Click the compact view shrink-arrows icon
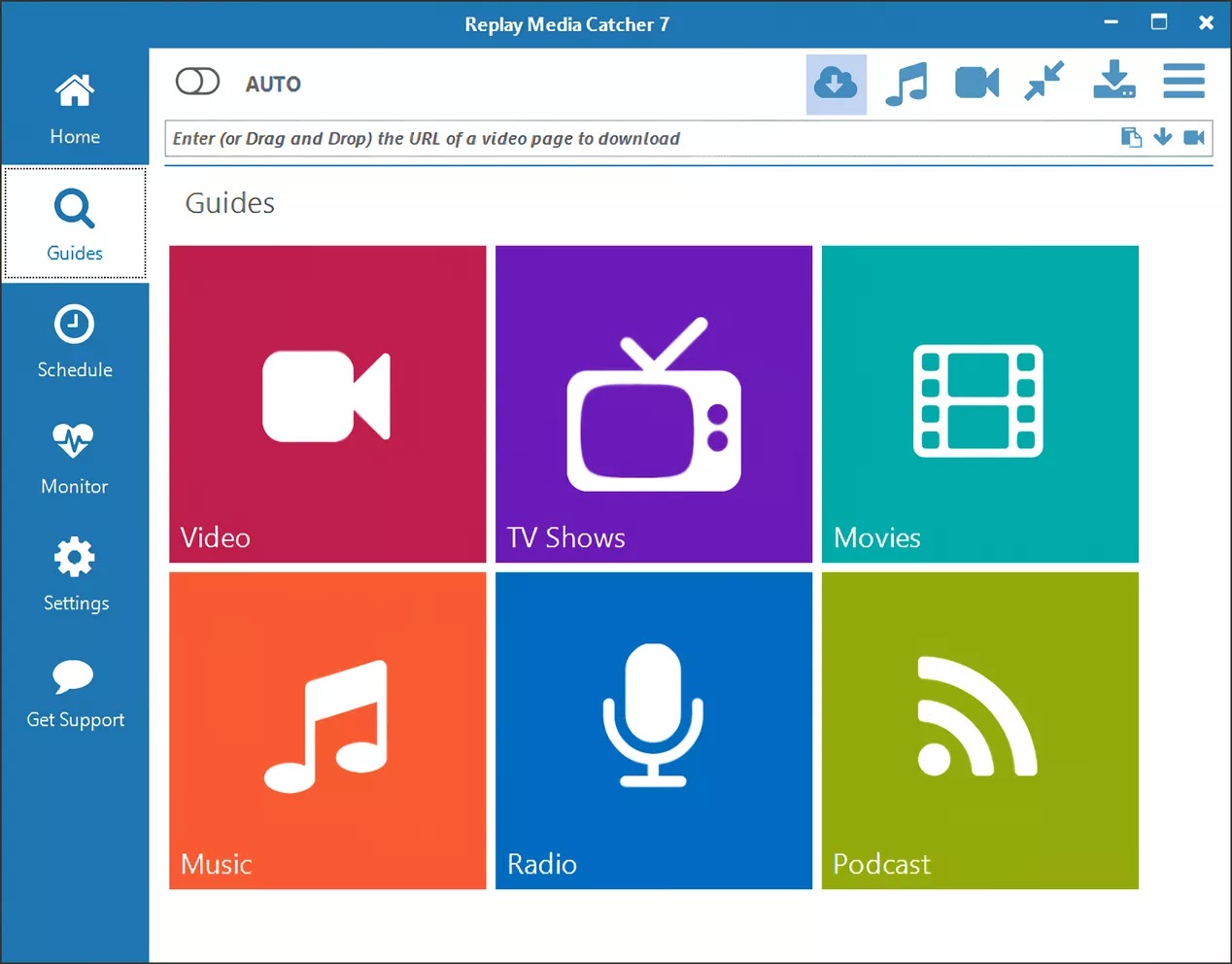This screenshot has height=964, width=1232. 1044,83
